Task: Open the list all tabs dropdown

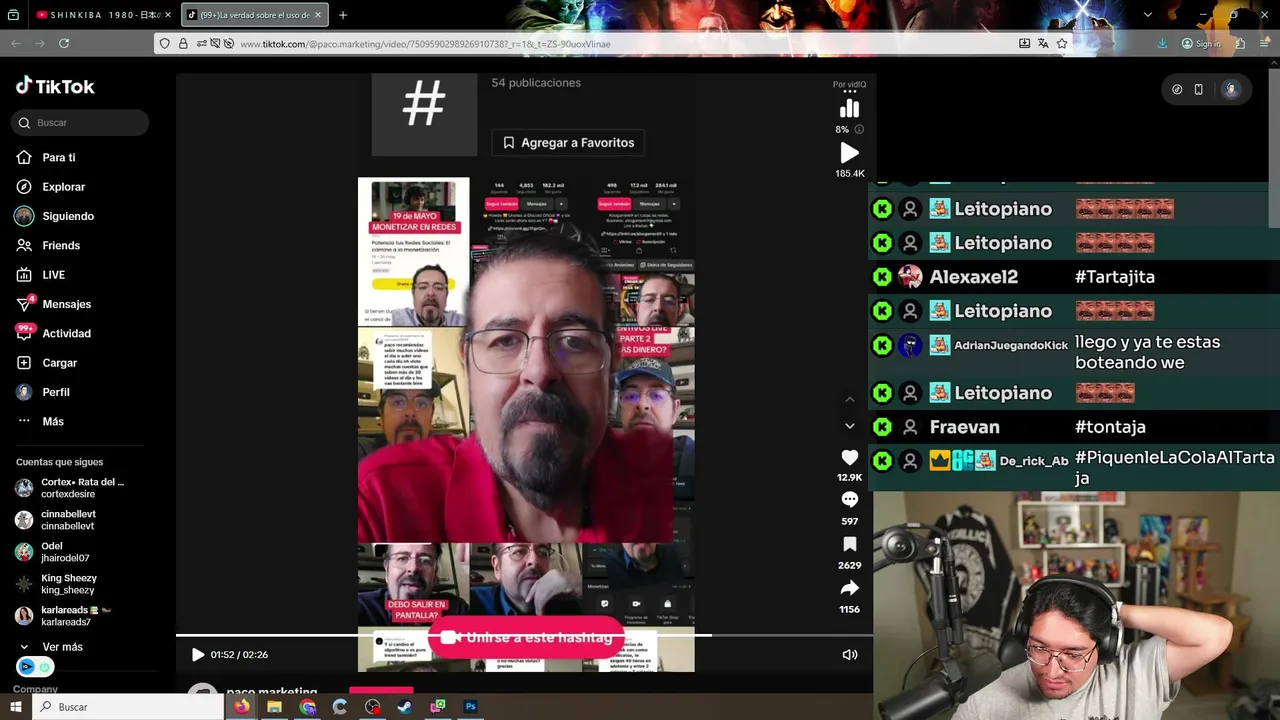Action: pos(1147,15)
